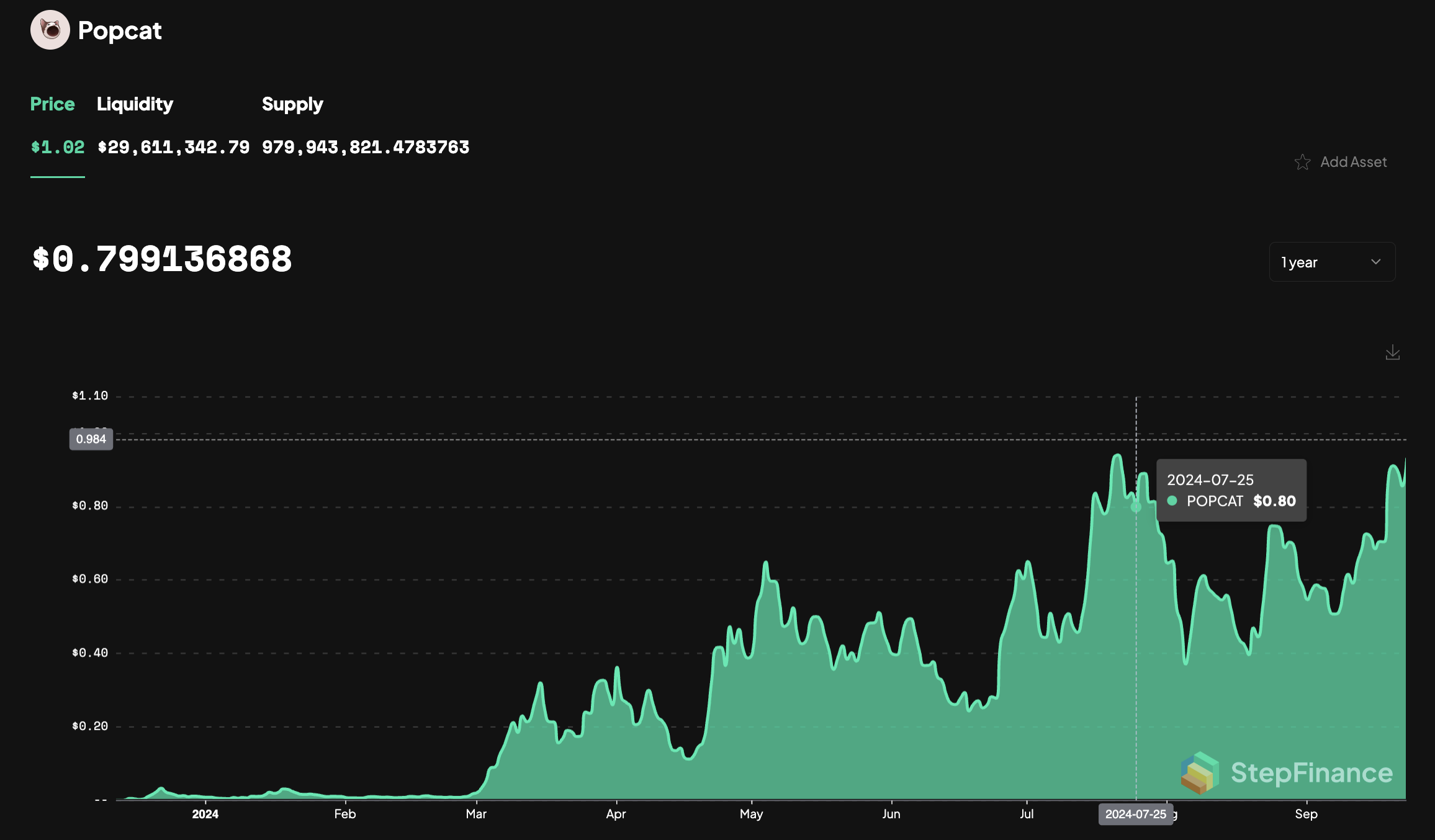Click the Popcat cat logo icon

point(50,30)
